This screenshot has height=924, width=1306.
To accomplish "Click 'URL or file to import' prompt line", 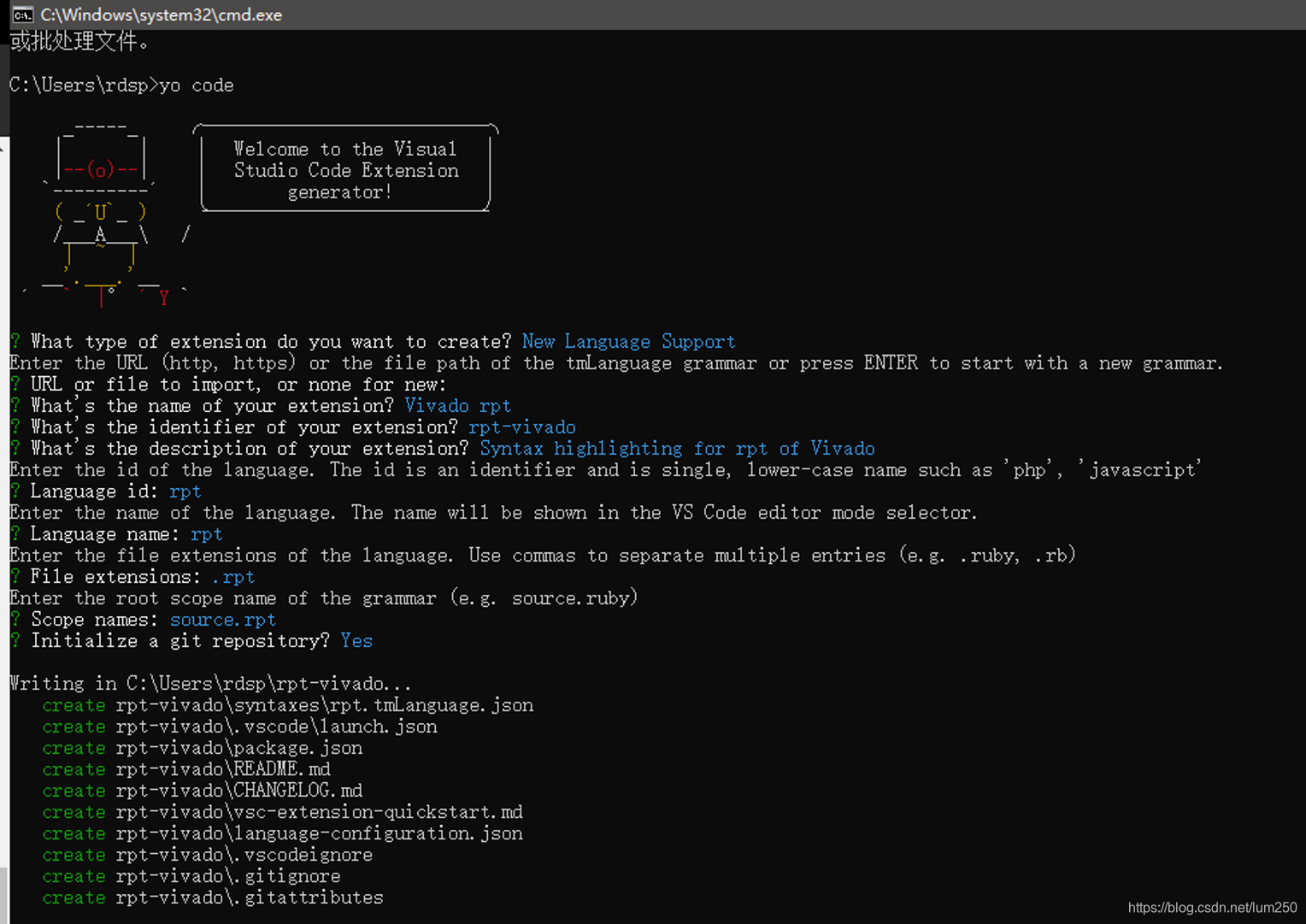I will (228, 385).
